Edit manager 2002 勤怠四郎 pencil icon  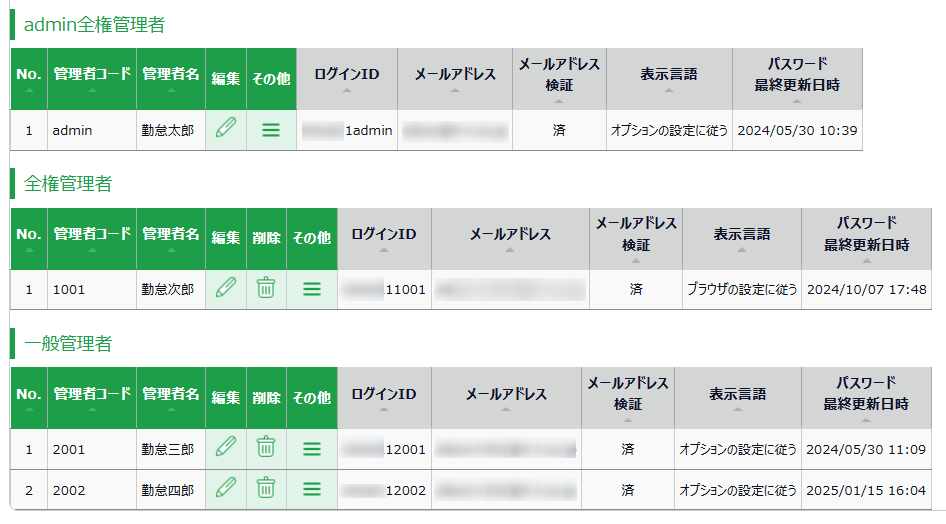[x=226, y=488]
